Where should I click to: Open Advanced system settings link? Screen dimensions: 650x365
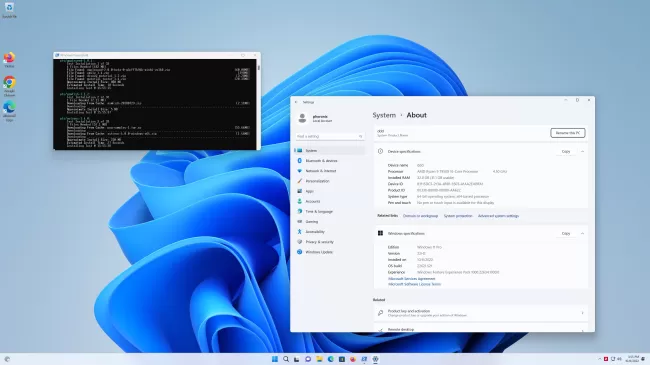tap(498, 216)
